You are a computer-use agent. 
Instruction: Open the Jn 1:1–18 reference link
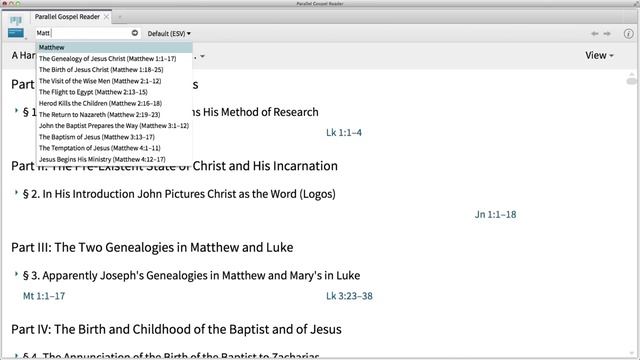coord(495,215)
